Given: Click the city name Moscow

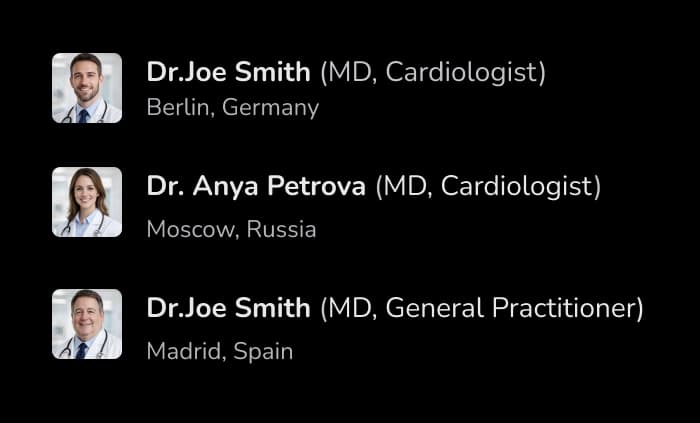Looking at the screenshot, I should pos(192,230).
